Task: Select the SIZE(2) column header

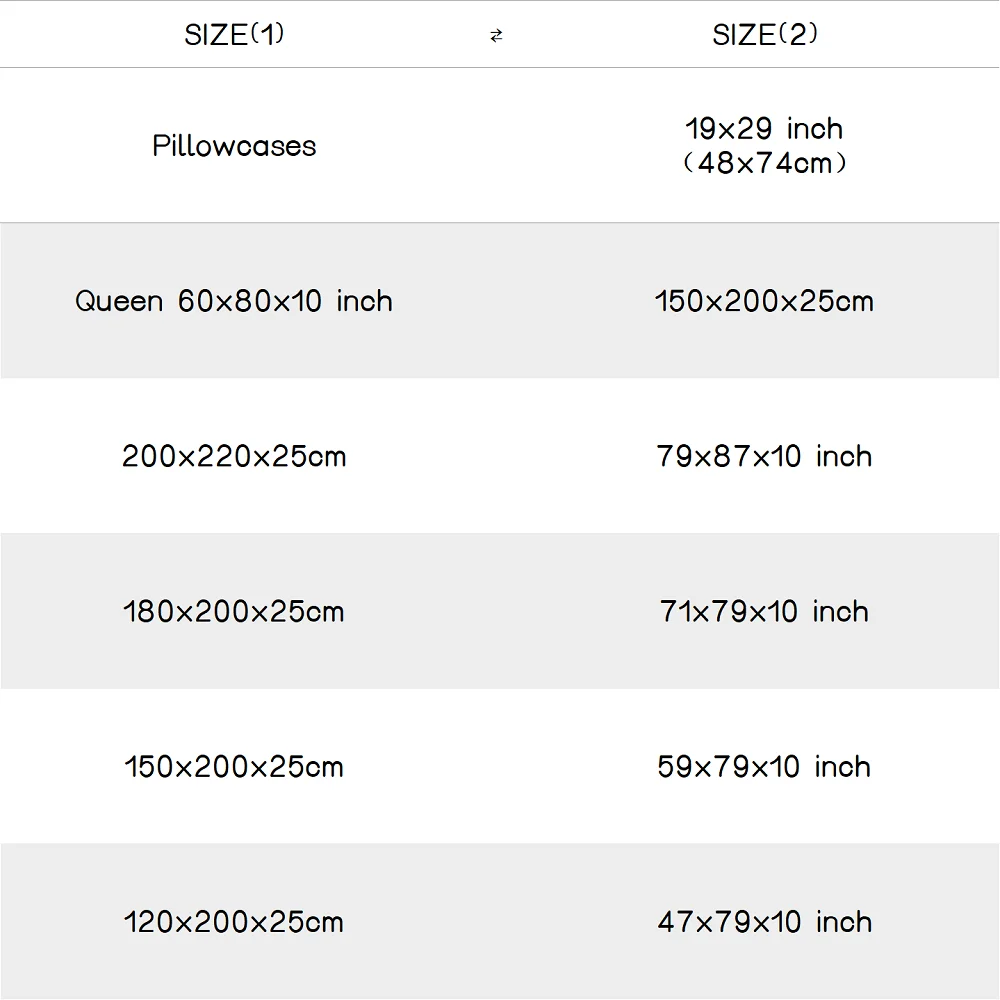Action: coord(765,35)
